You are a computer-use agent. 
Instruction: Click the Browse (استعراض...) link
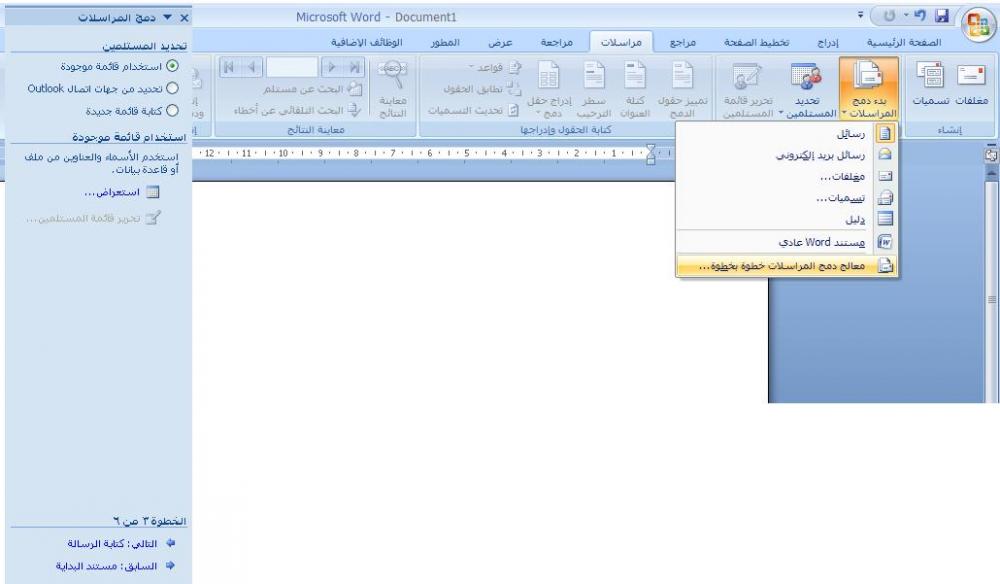[112, 192]
